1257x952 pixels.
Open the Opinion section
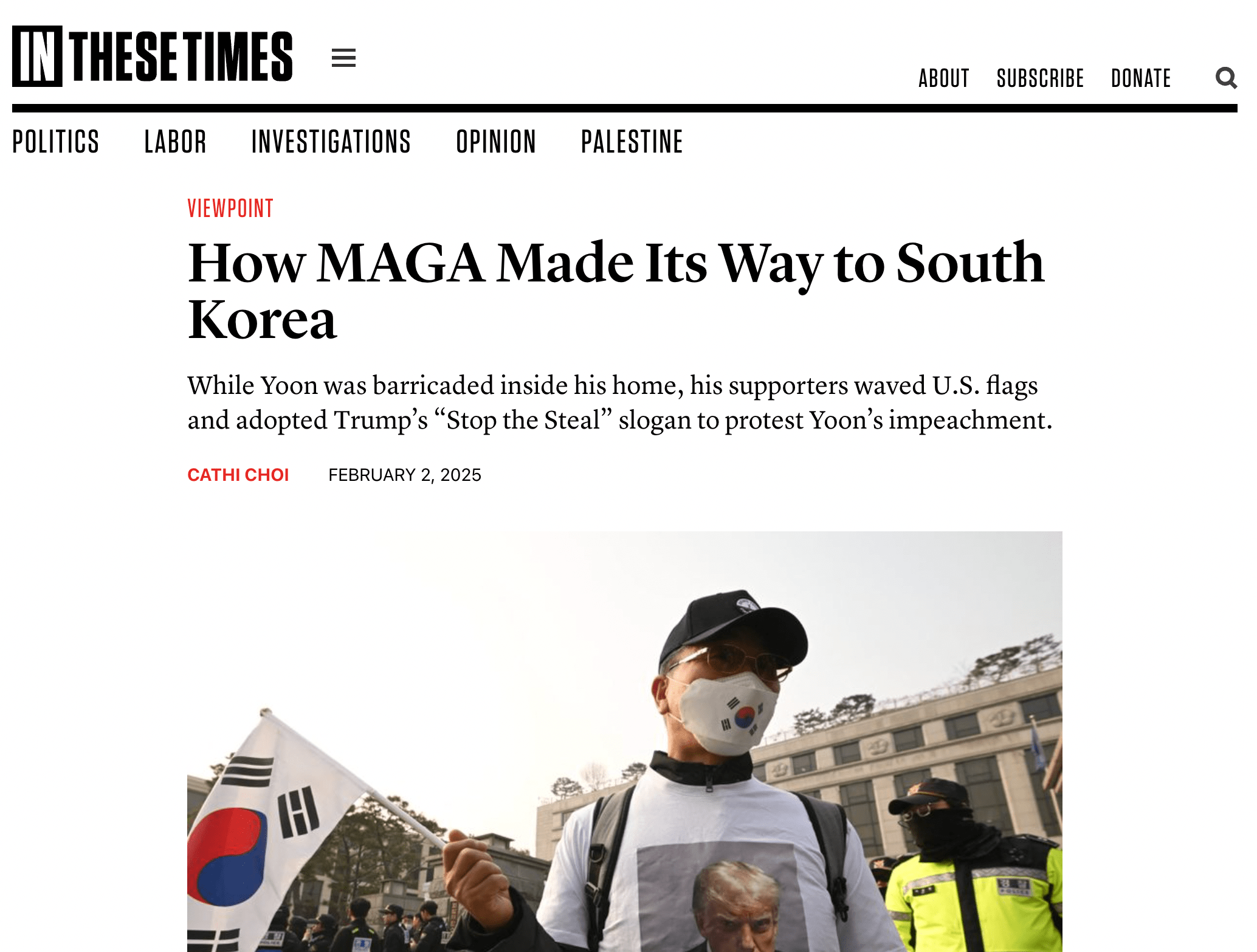[496, 142]
